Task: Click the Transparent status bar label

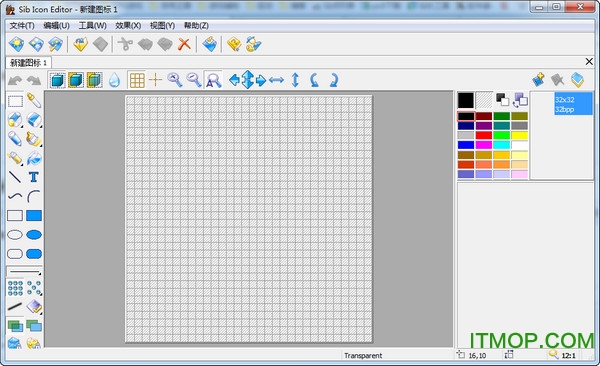Action: [x=363, y=356]
